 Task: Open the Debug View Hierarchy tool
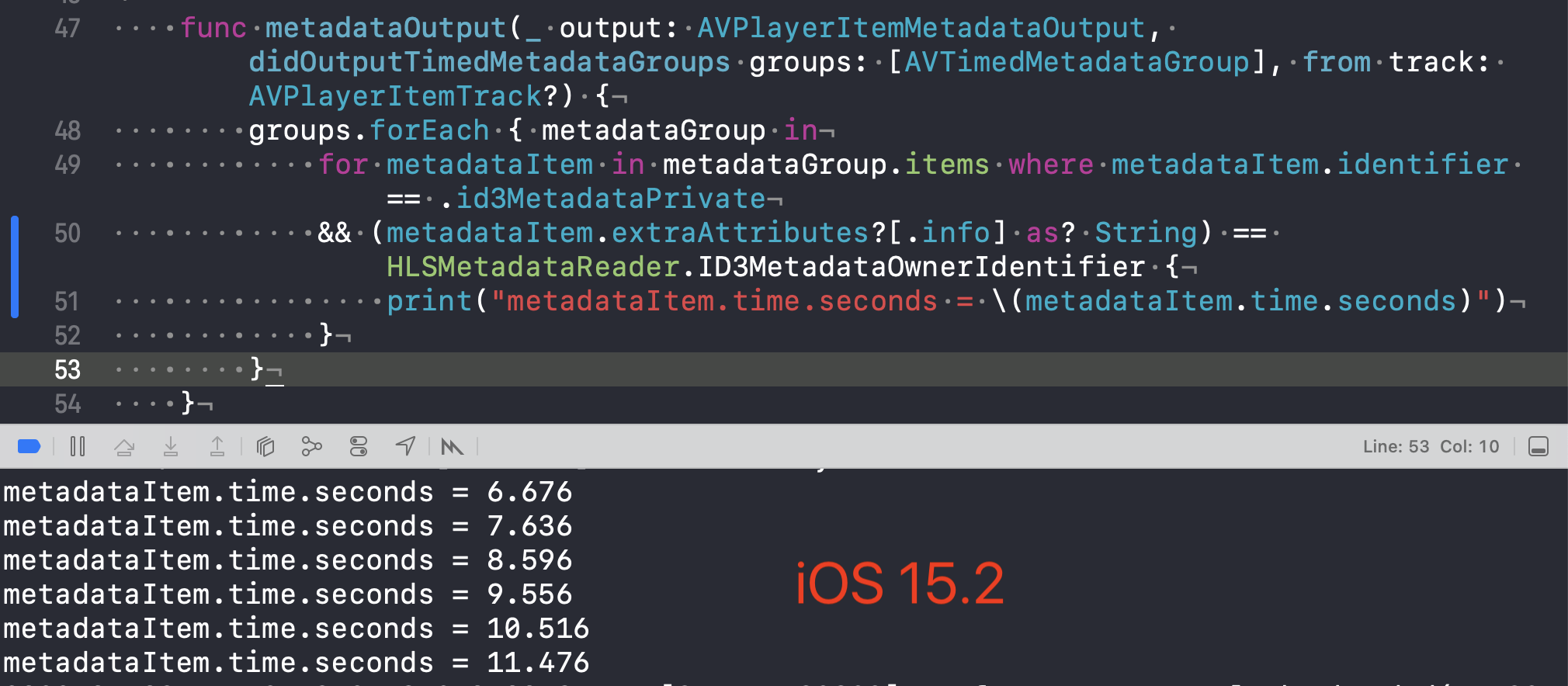(x=265, y=446)
